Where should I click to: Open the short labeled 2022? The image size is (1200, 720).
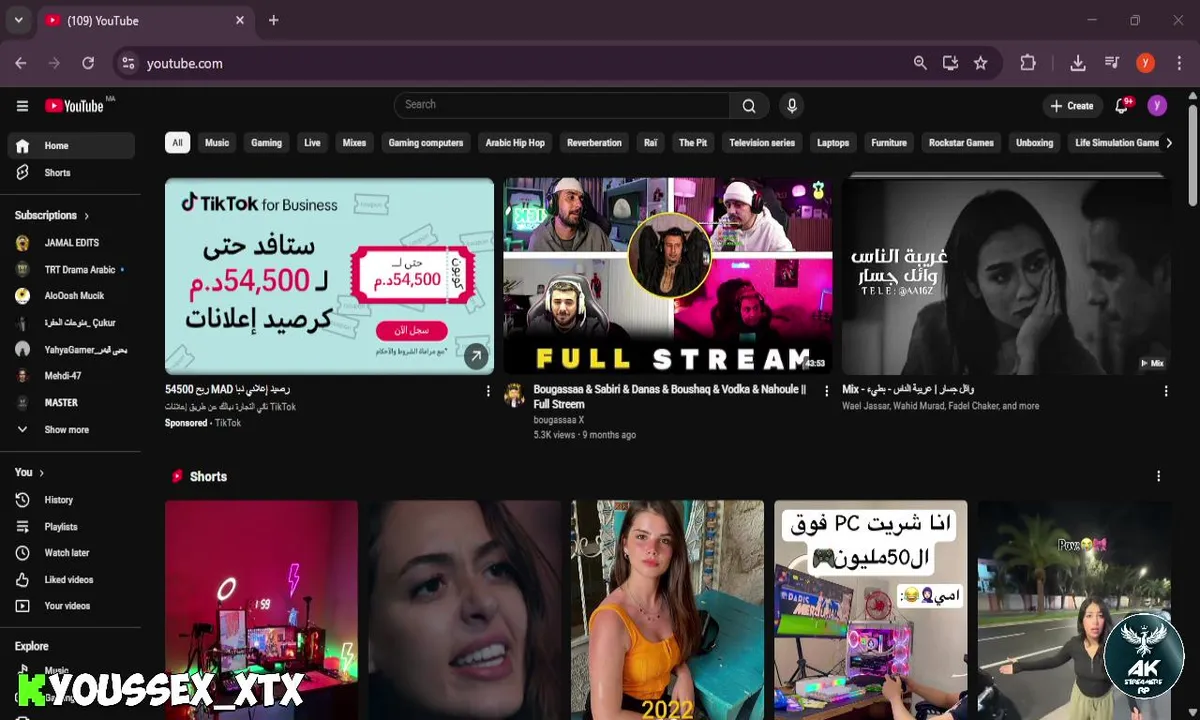click(x=667, y=610)
